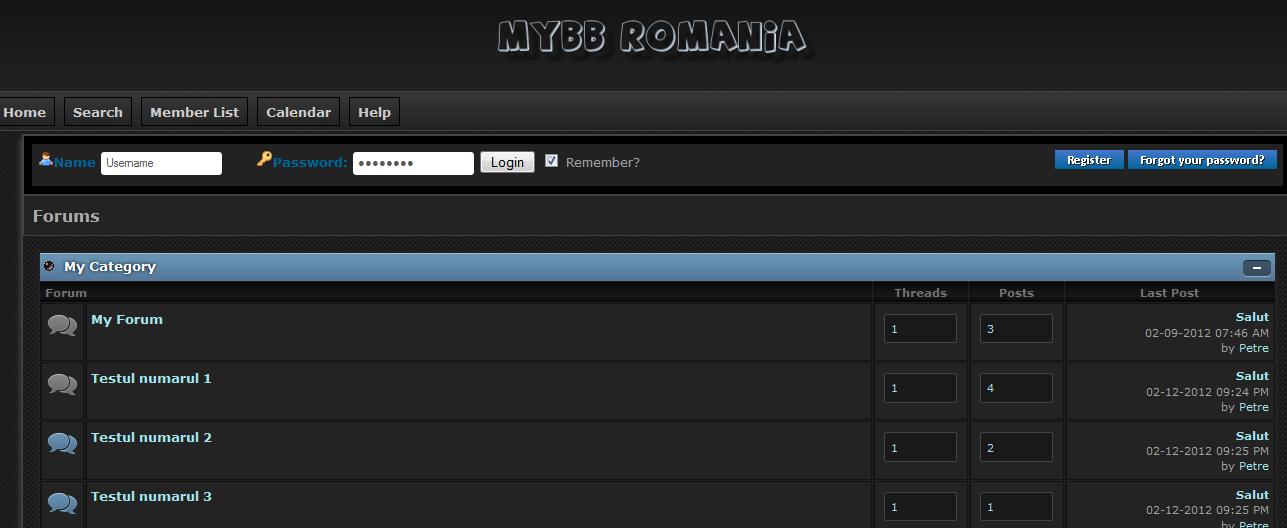Image resolution: width=1287 pixels, height=528 pixels.
Task: Click the Threads column header
Action: [920, 293]
